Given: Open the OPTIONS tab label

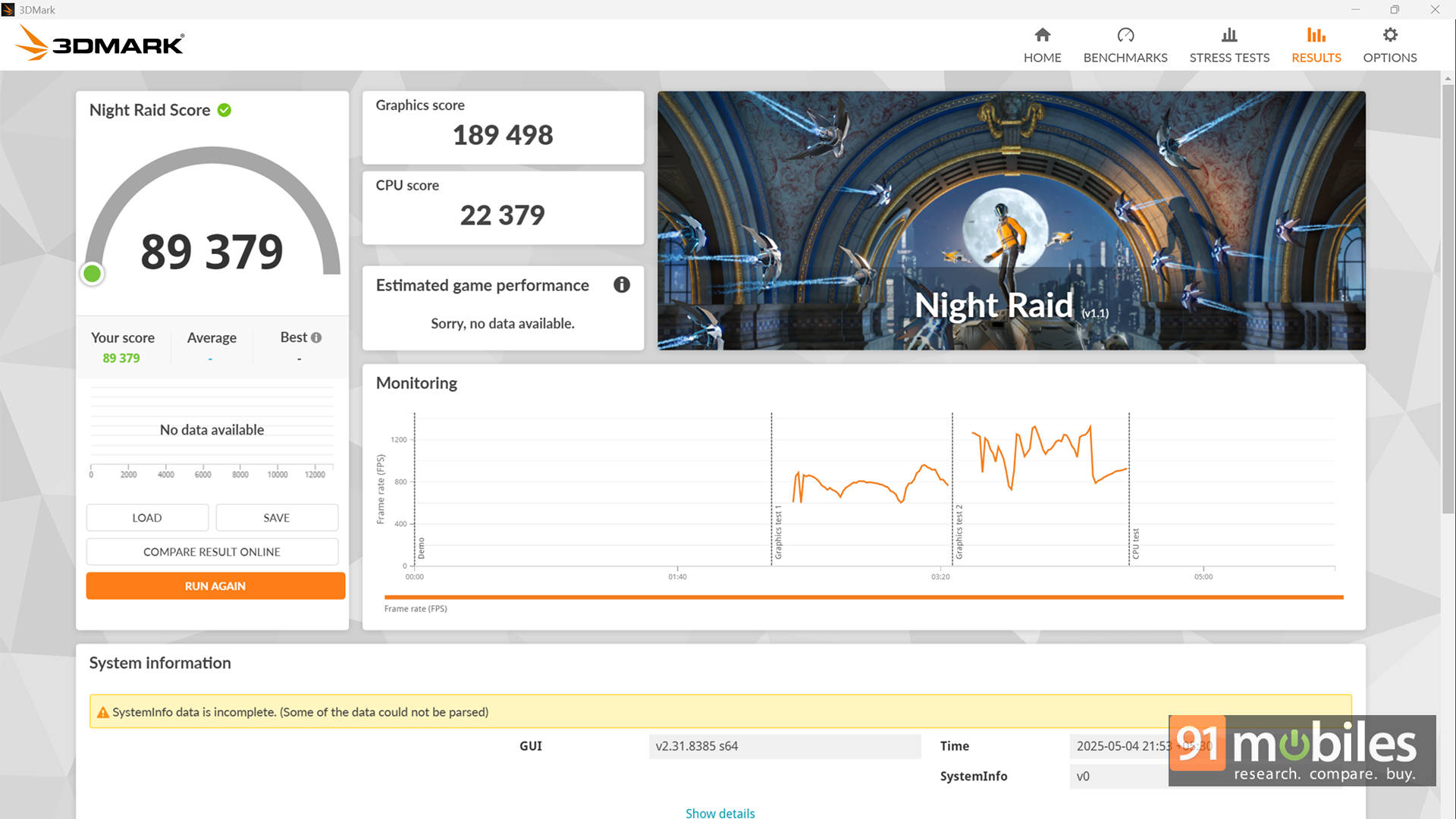Looking at the screenshot, I should (x=1390, y=58).
